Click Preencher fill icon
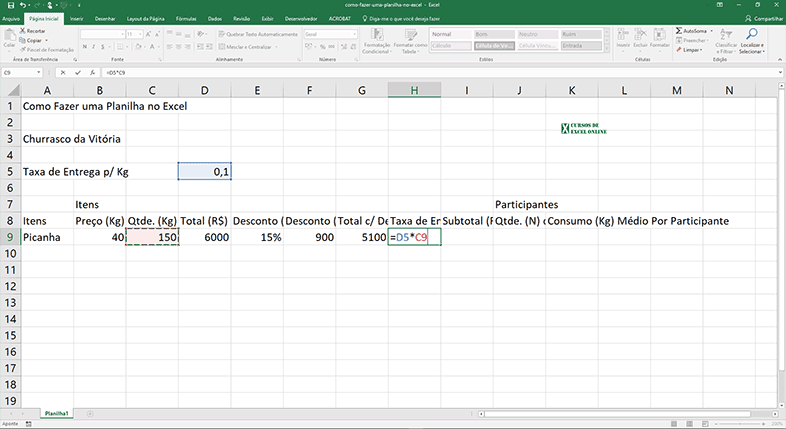 (x=679, y=40)
